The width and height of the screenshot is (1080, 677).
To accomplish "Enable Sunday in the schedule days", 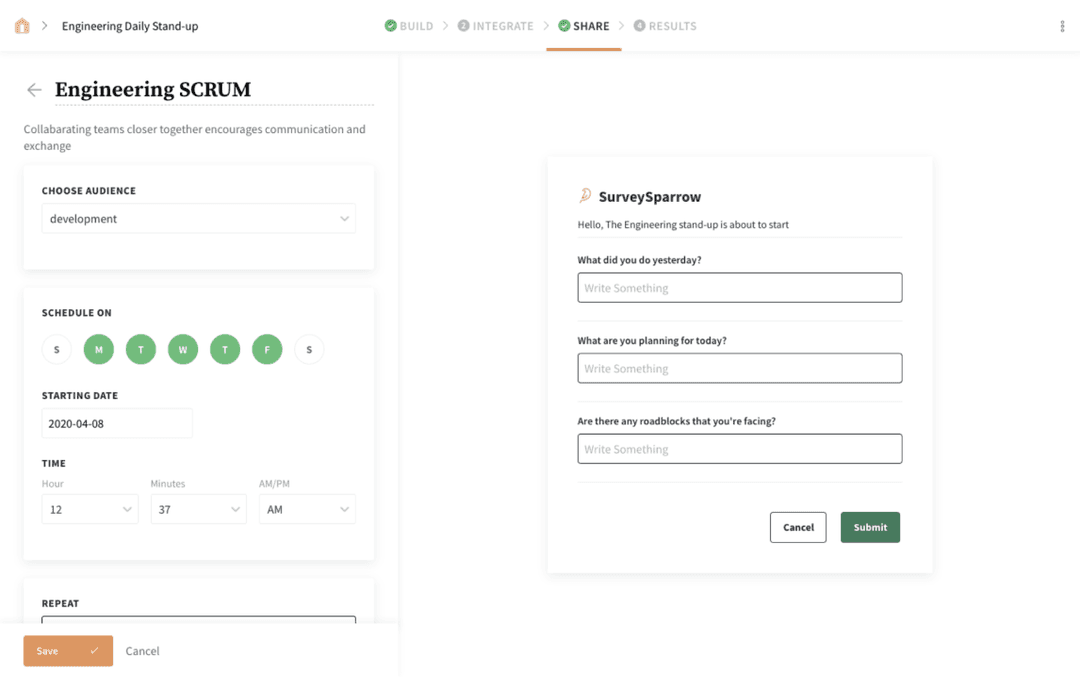I will tap(56, 349).
